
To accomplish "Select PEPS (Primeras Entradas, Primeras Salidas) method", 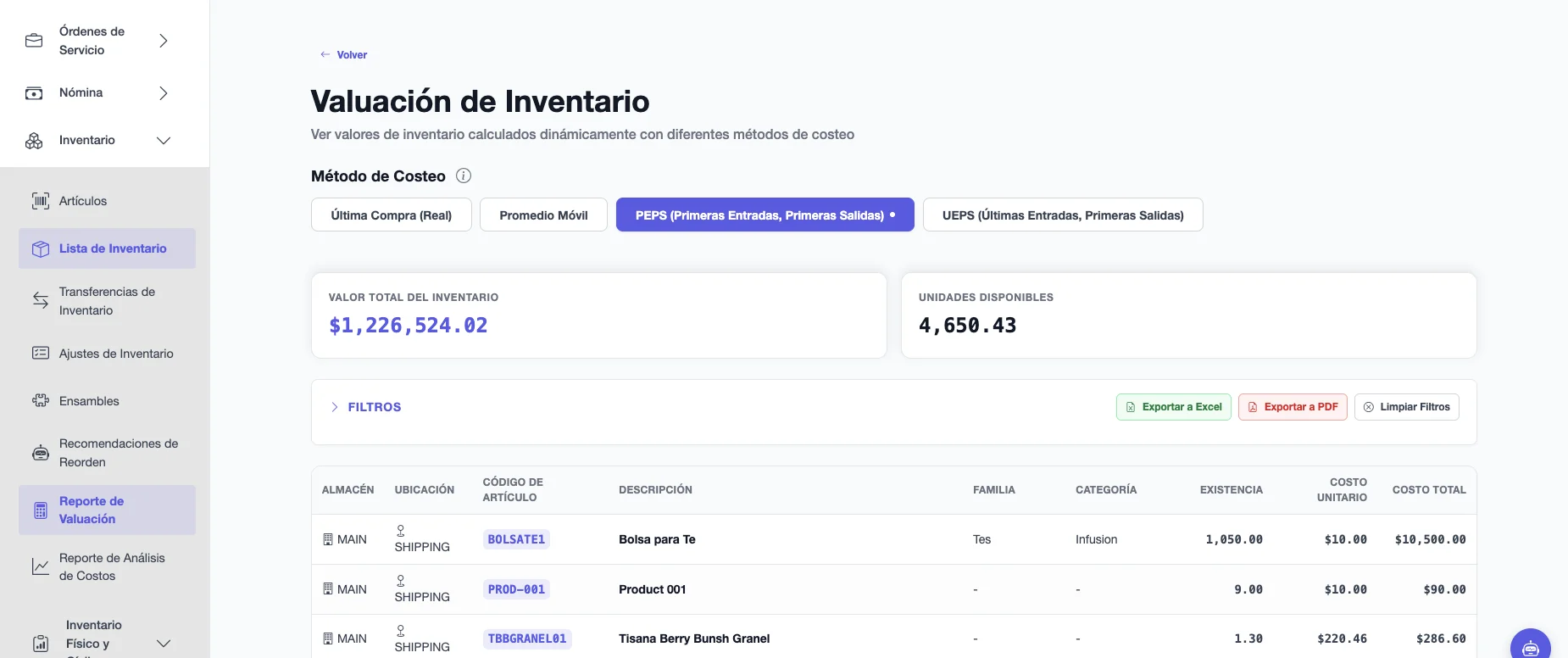I will click(x=765, y=215).
